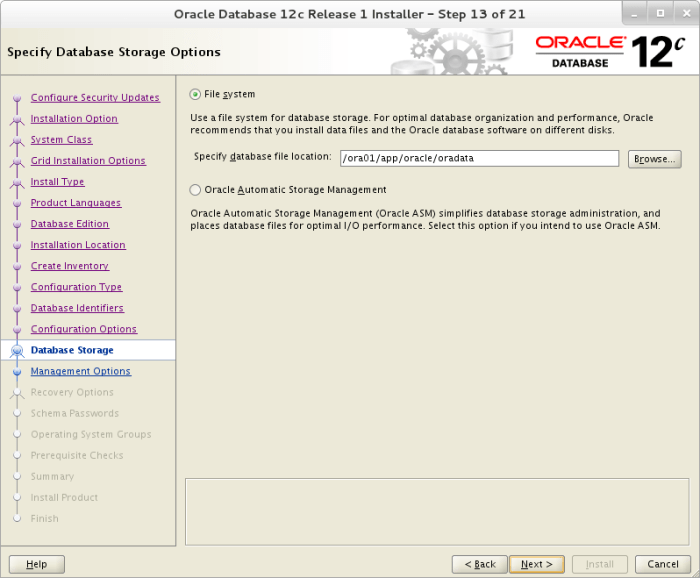Viewport: 700px width, 578px height.
Task: Advance to Management Options step
Action: (81, 371)
